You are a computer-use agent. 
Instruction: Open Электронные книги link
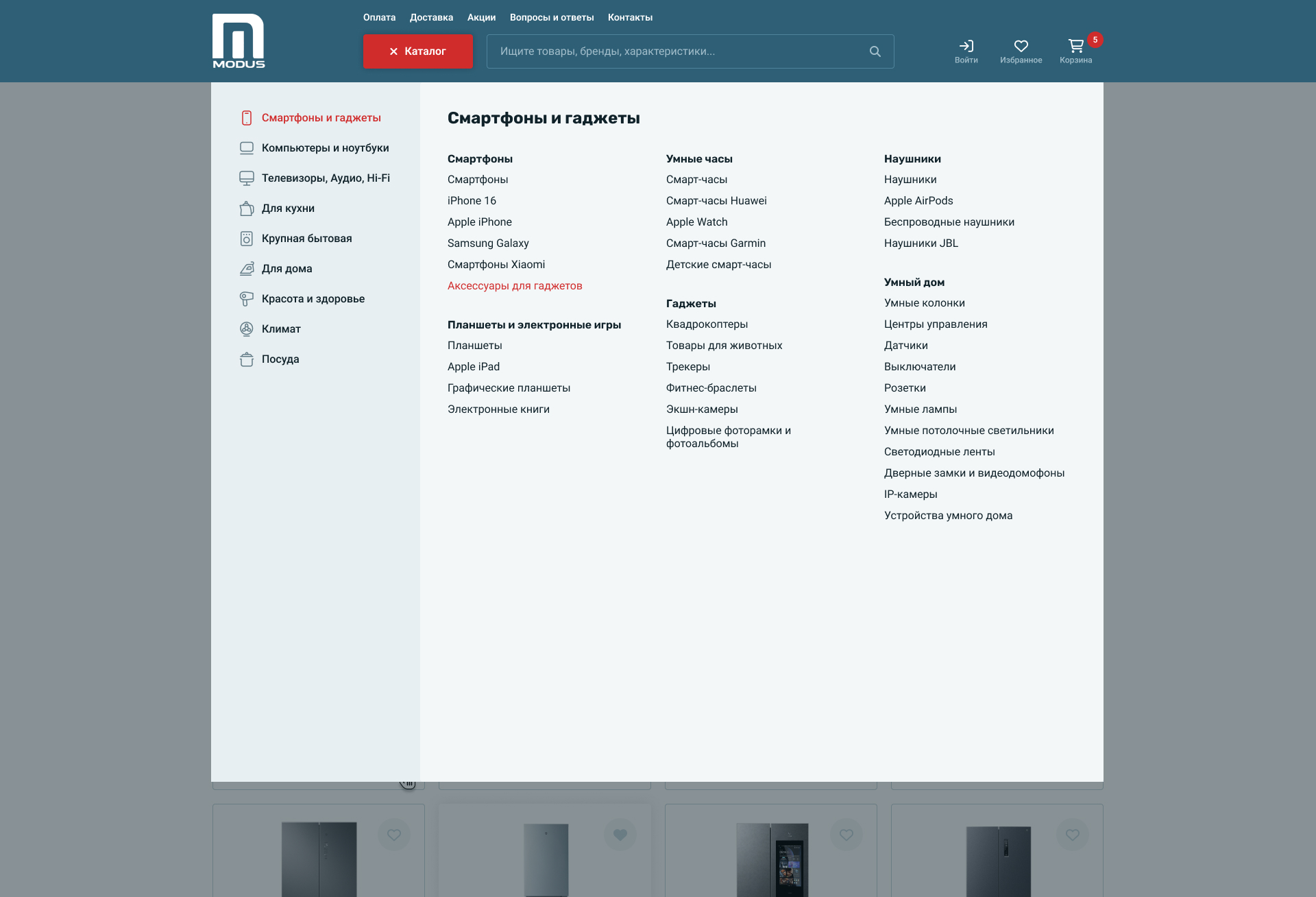(498, 409)
